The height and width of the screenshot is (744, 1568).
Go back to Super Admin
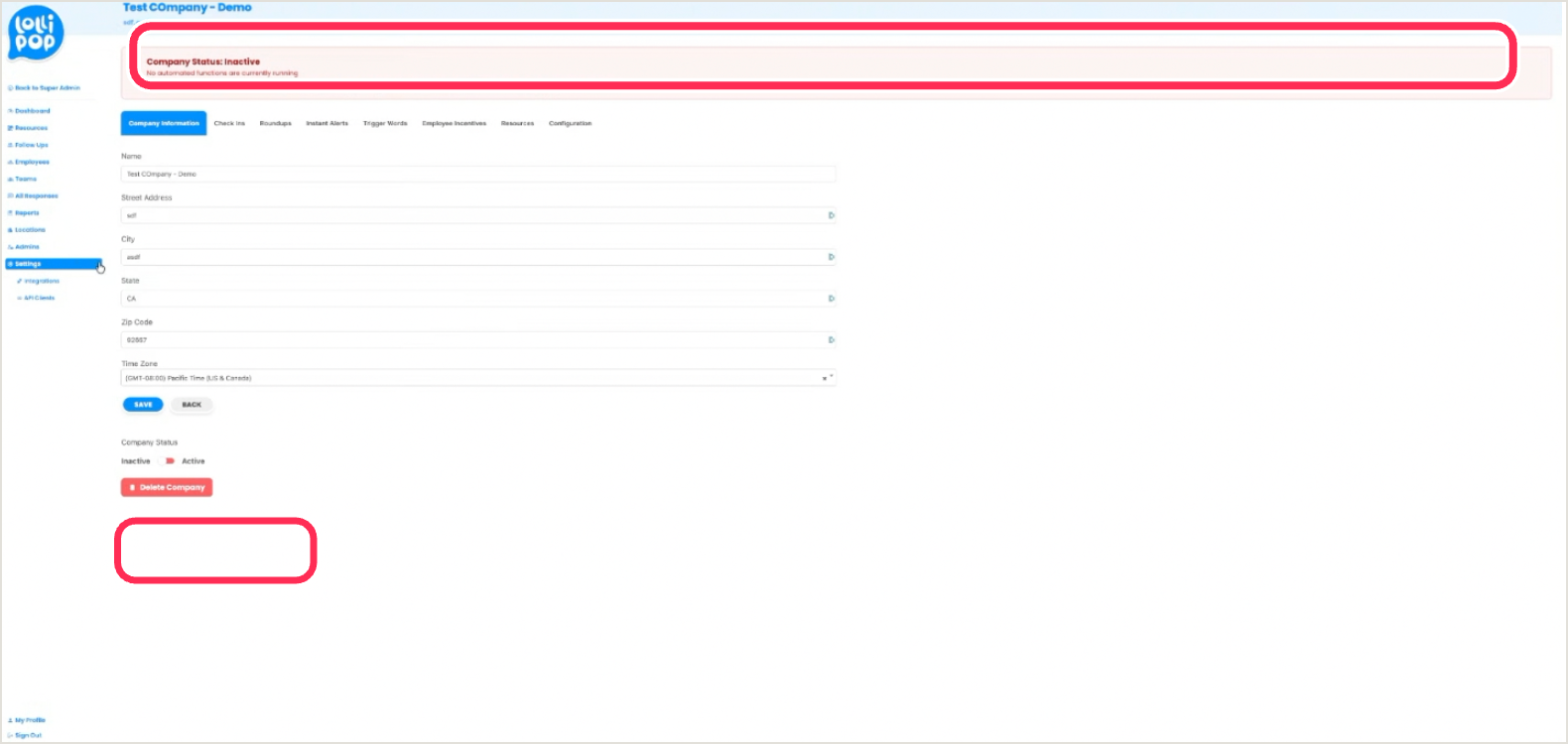pos(45,88)
